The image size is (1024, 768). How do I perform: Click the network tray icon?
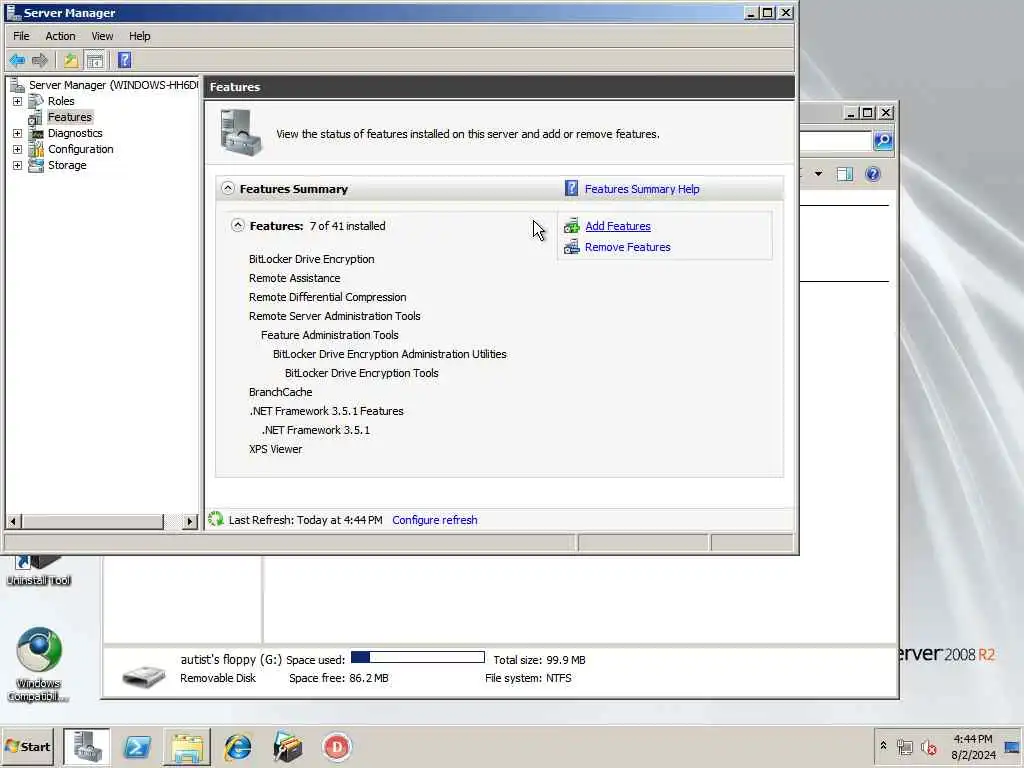[904, 746]
